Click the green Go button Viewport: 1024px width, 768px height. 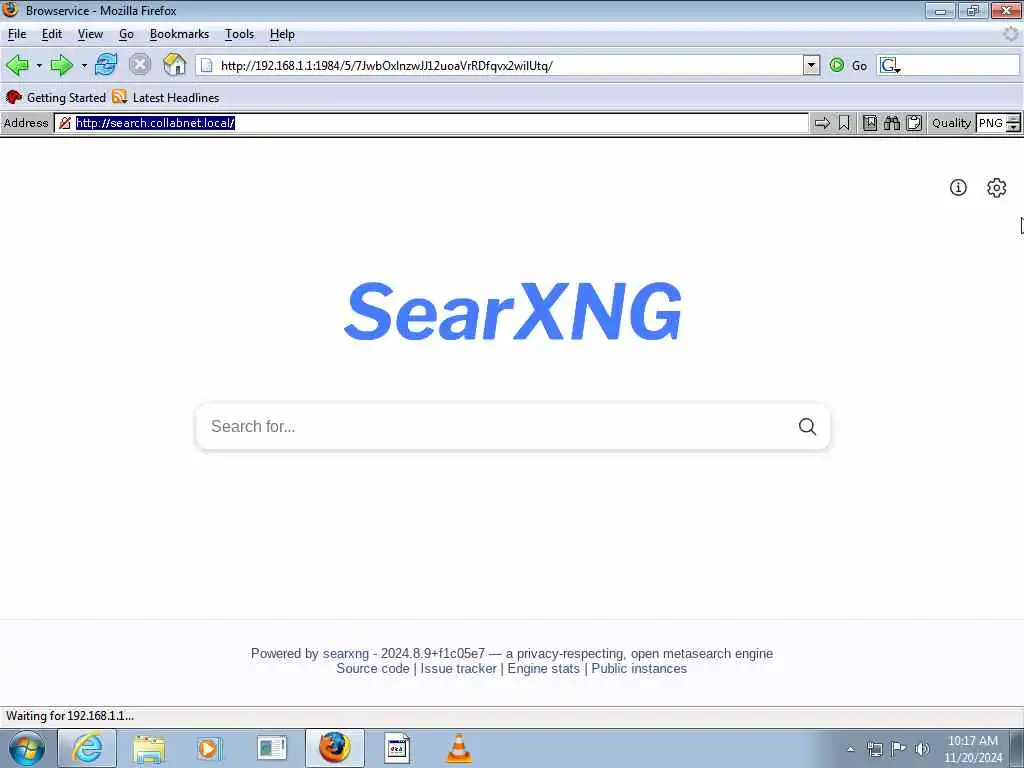(x=848, y=65)
